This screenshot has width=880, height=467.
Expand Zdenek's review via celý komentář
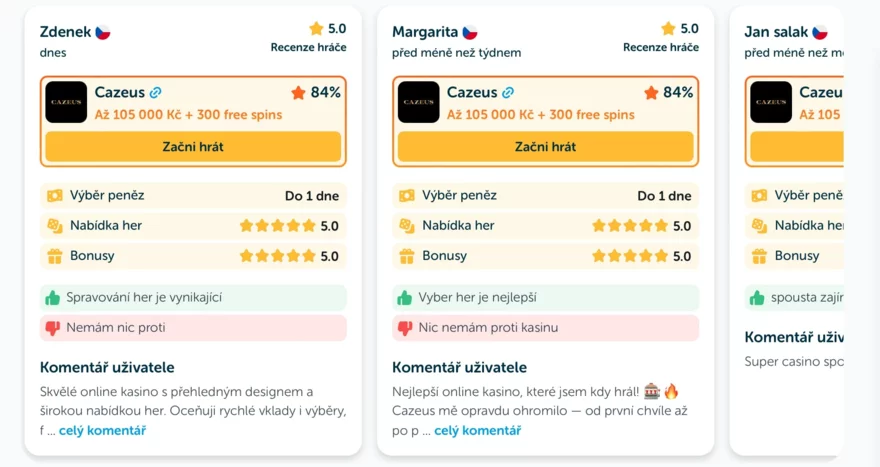point(102,431)
